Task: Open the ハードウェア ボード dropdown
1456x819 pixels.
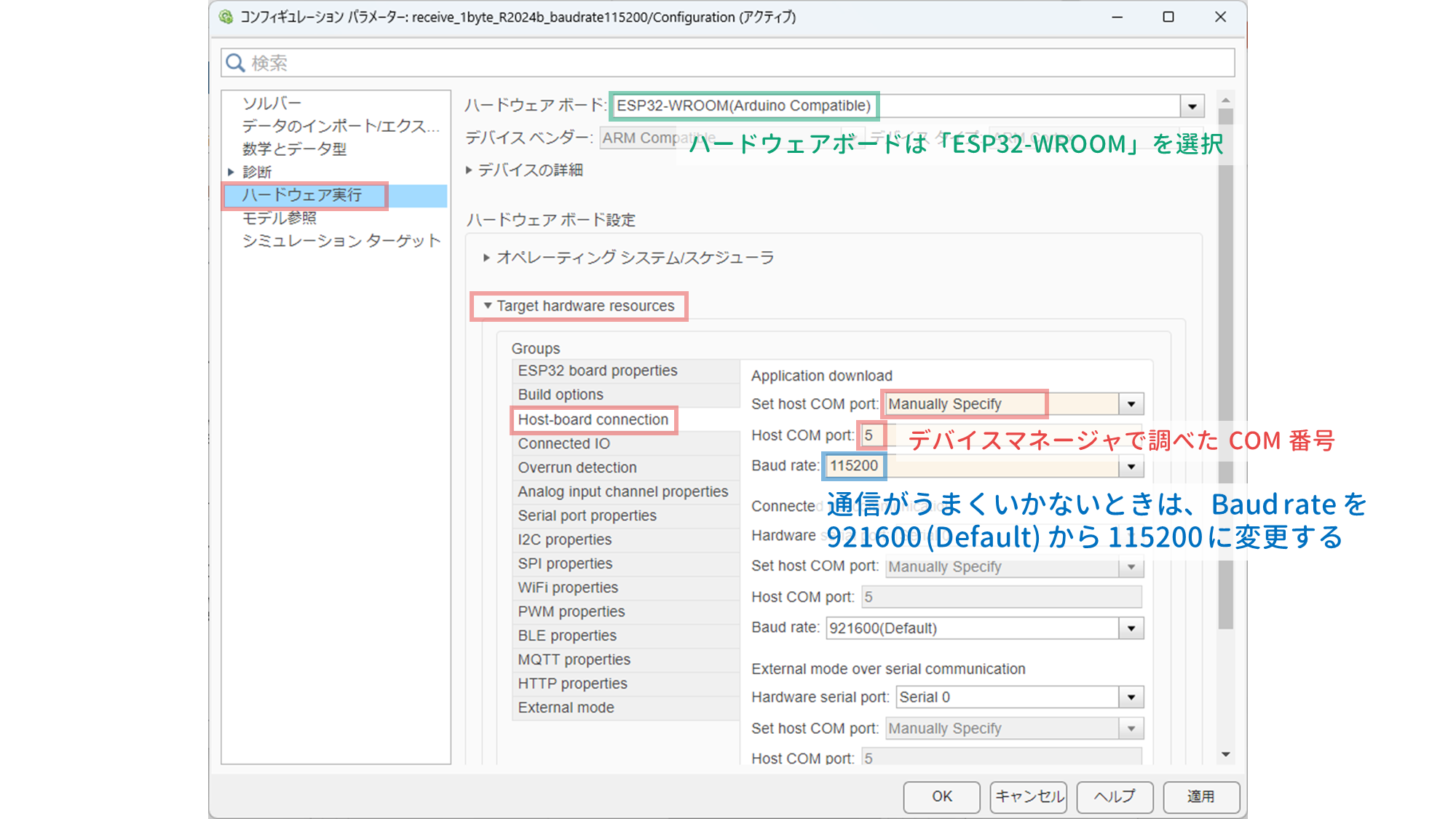Action: pyautogui.click(x=1192, y=106)
